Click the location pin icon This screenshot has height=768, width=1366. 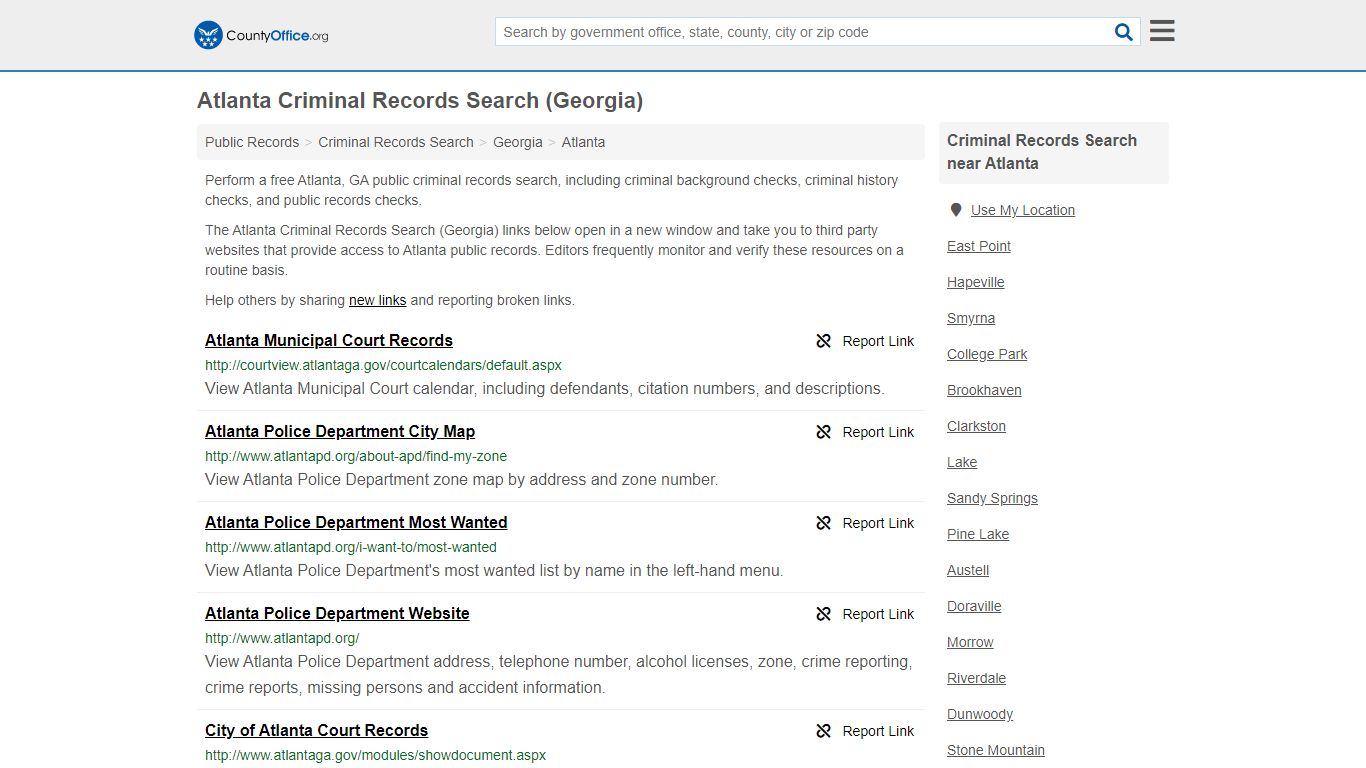coord(956,210)
